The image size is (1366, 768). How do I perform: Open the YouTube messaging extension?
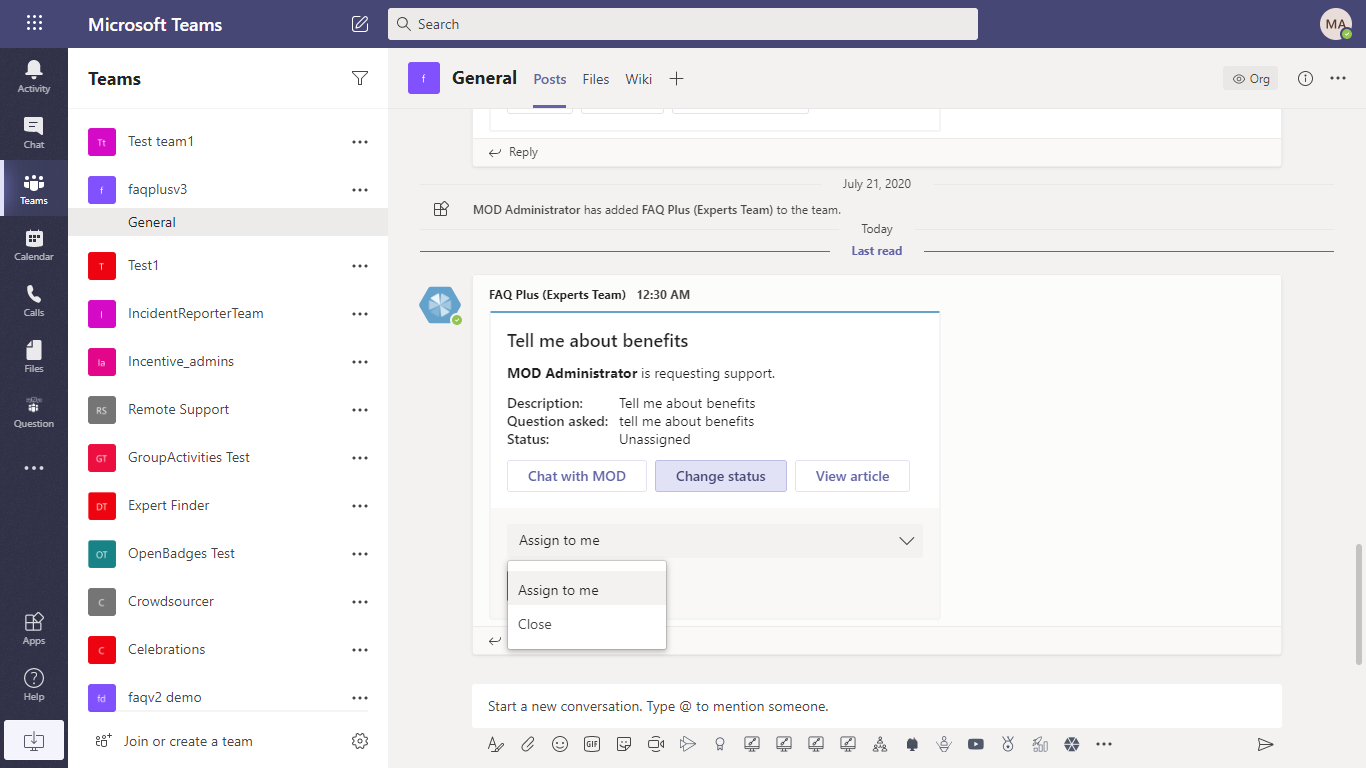pyautogui.click(x=976, y=744)
